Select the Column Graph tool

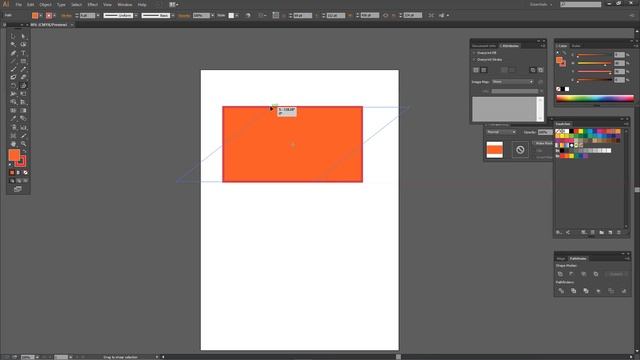tap(23, 127)
